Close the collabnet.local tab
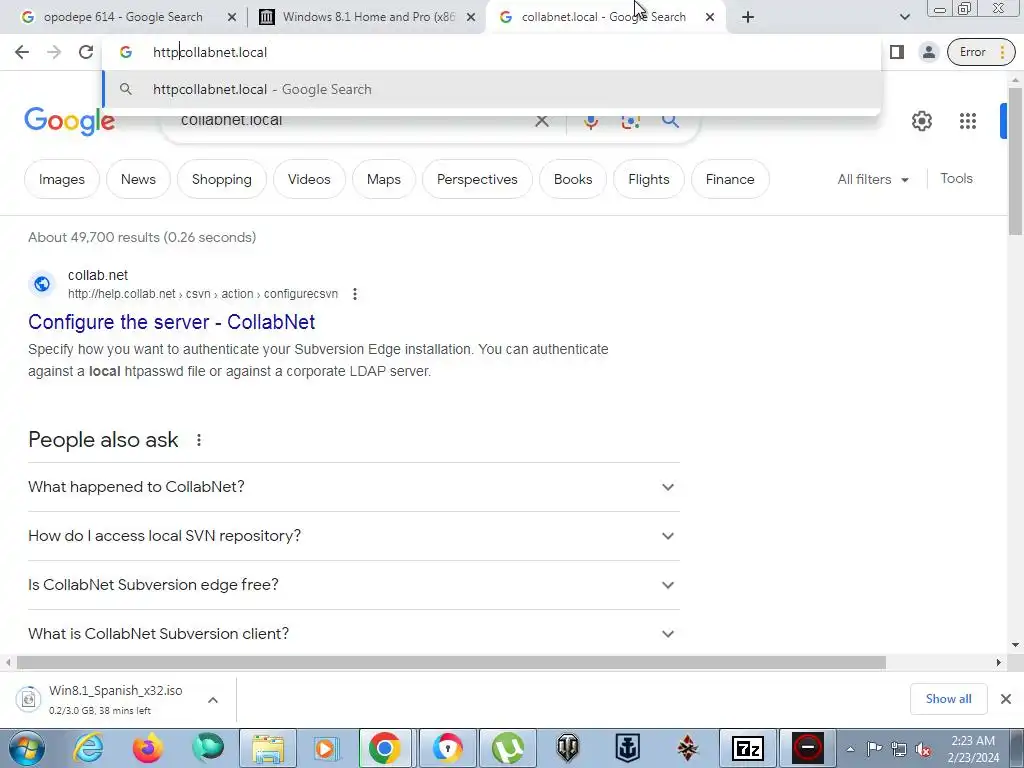The image size is (1024, 768). point(710,18)
